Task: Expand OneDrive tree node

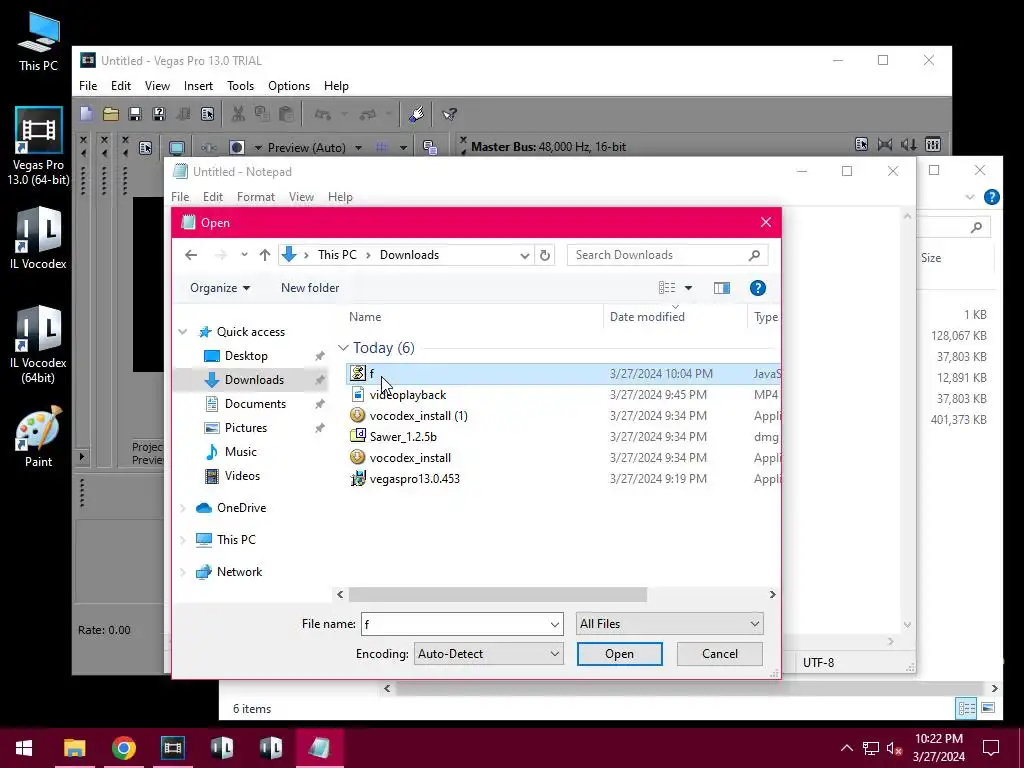Action: click(183, 508)
